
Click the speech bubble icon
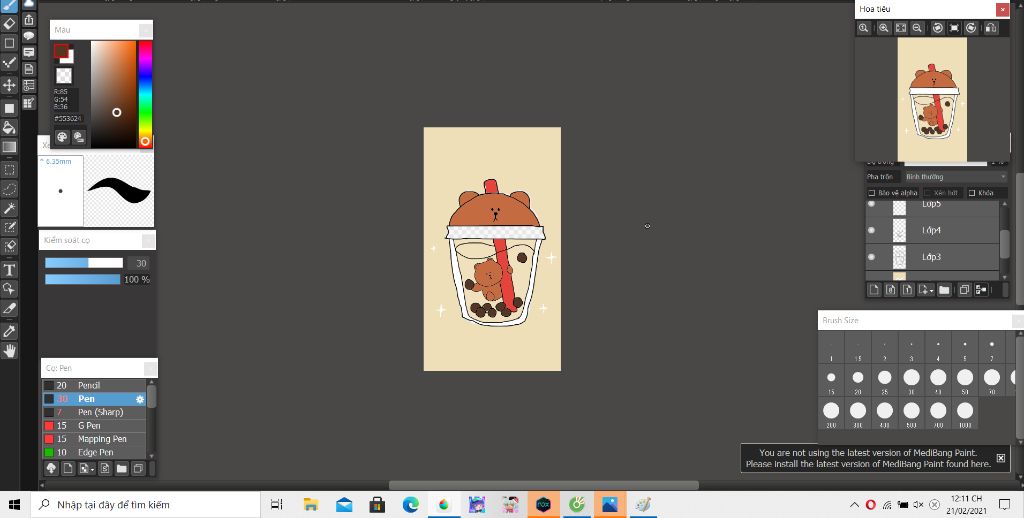coord(29,36)
